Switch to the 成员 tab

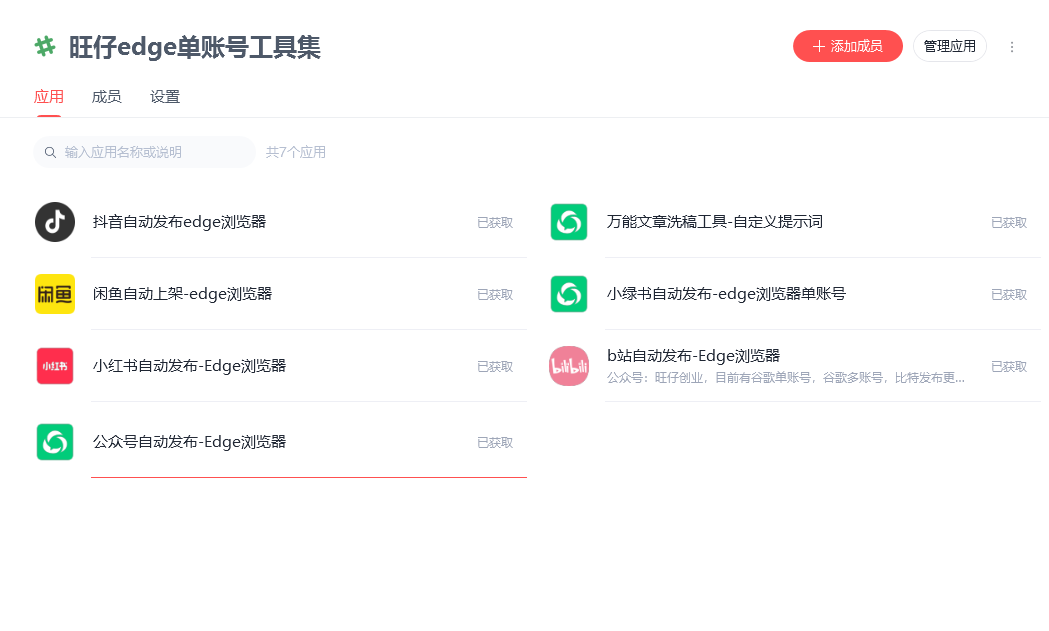point(106,97)
